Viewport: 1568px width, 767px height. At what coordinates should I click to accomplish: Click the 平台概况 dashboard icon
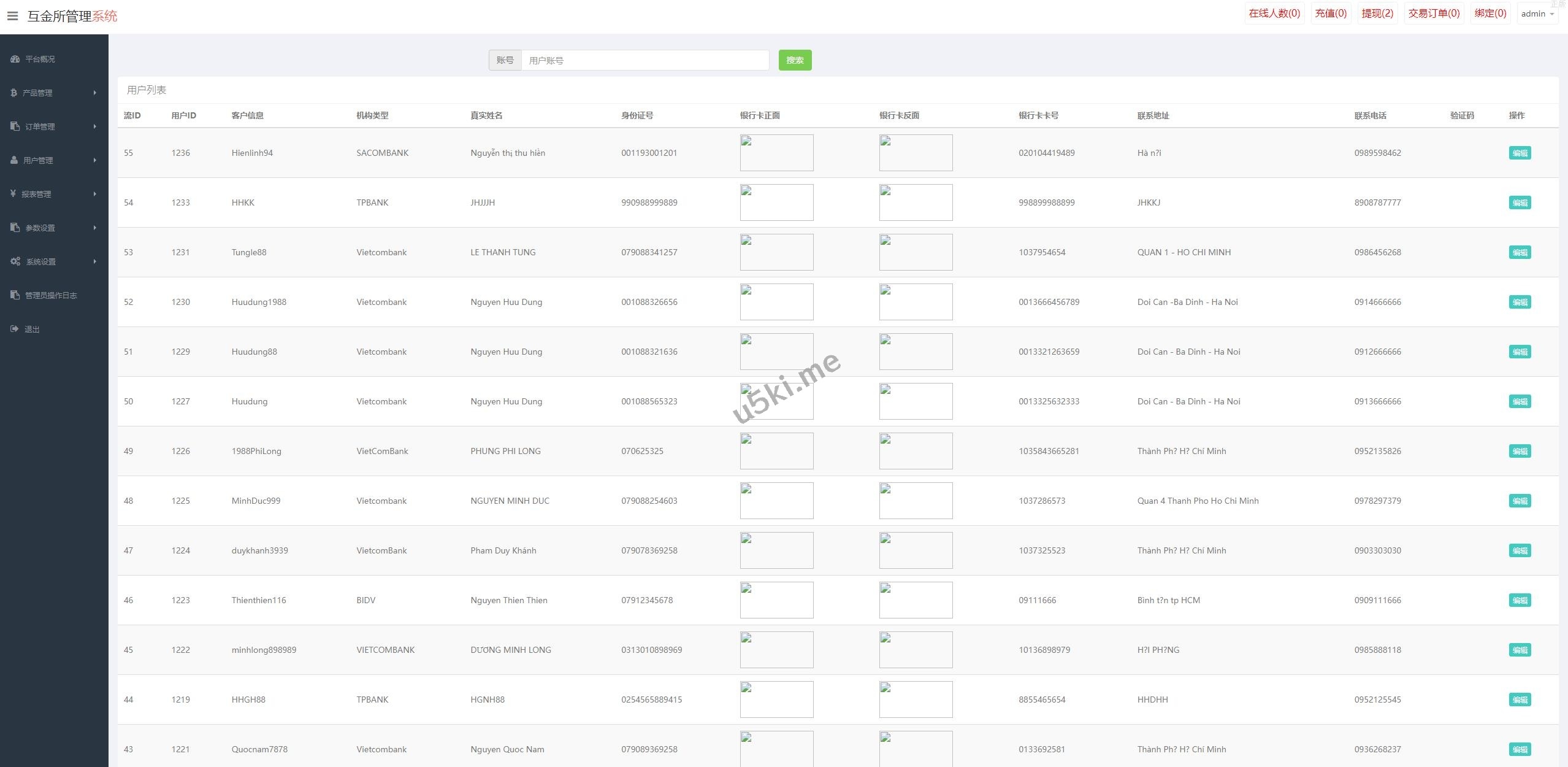15,59
